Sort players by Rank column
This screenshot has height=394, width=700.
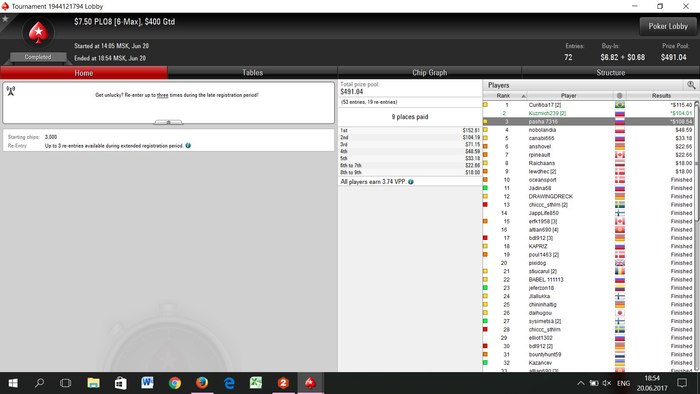(x=505, y=95)
